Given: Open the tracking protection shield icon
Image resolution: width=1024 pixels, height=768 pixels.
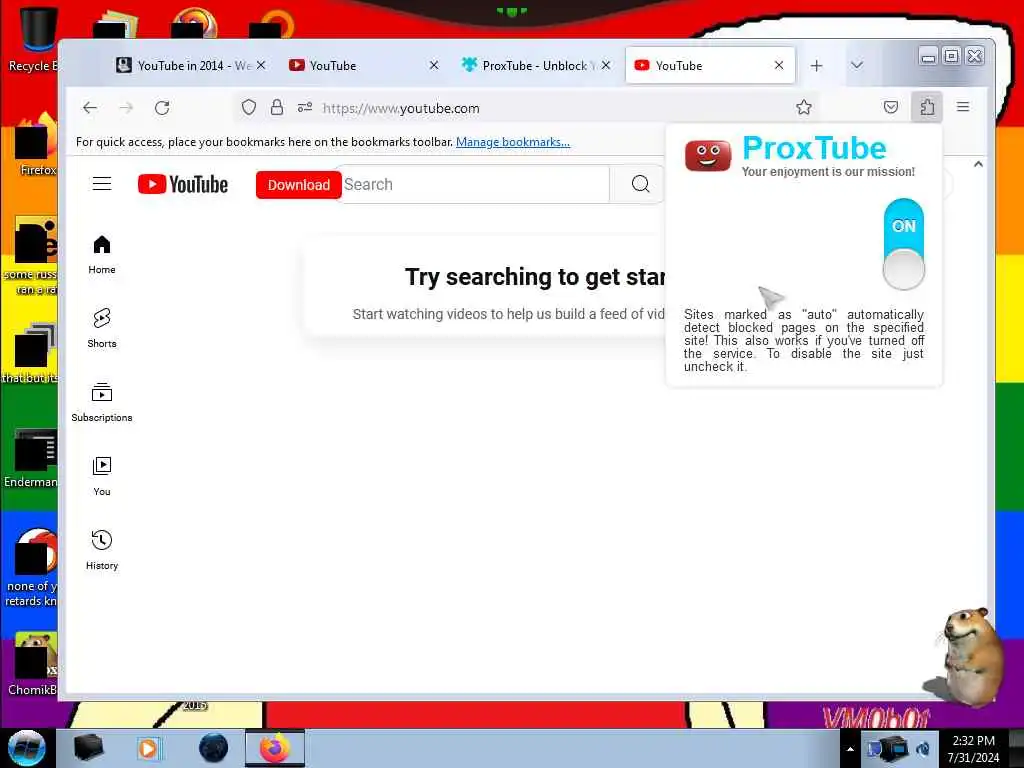Looking at the screenshot, I should click(249, 107).
